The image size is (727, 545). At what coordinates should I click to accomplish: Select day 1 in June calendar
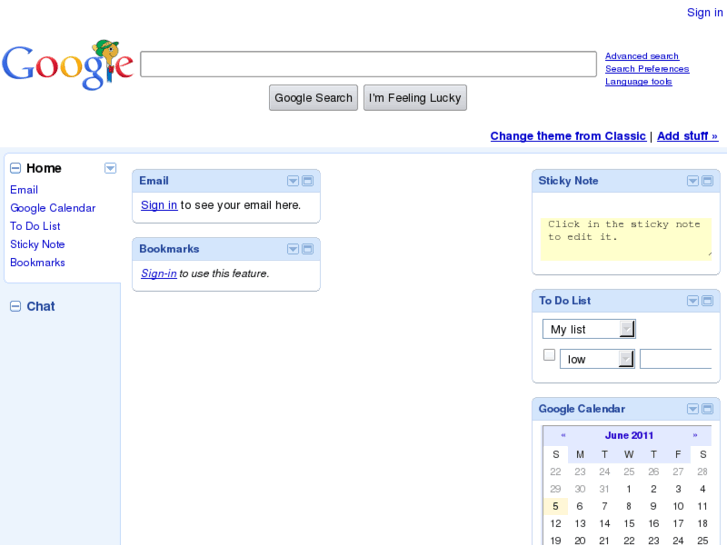click(629, 489)
